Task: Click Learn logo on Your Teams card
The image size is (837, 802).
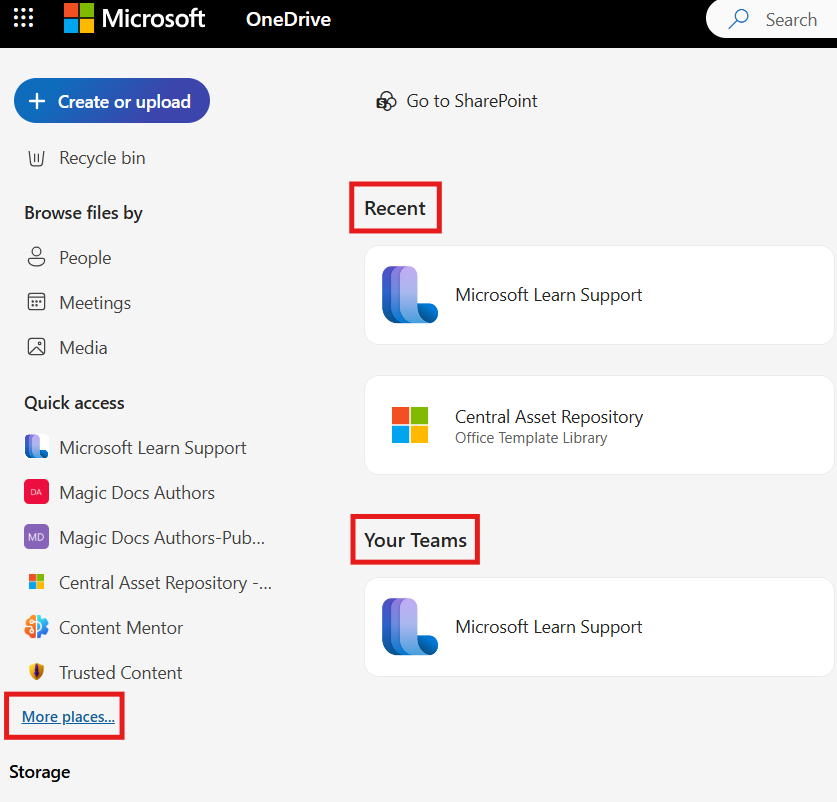Action: click(410, 626)
